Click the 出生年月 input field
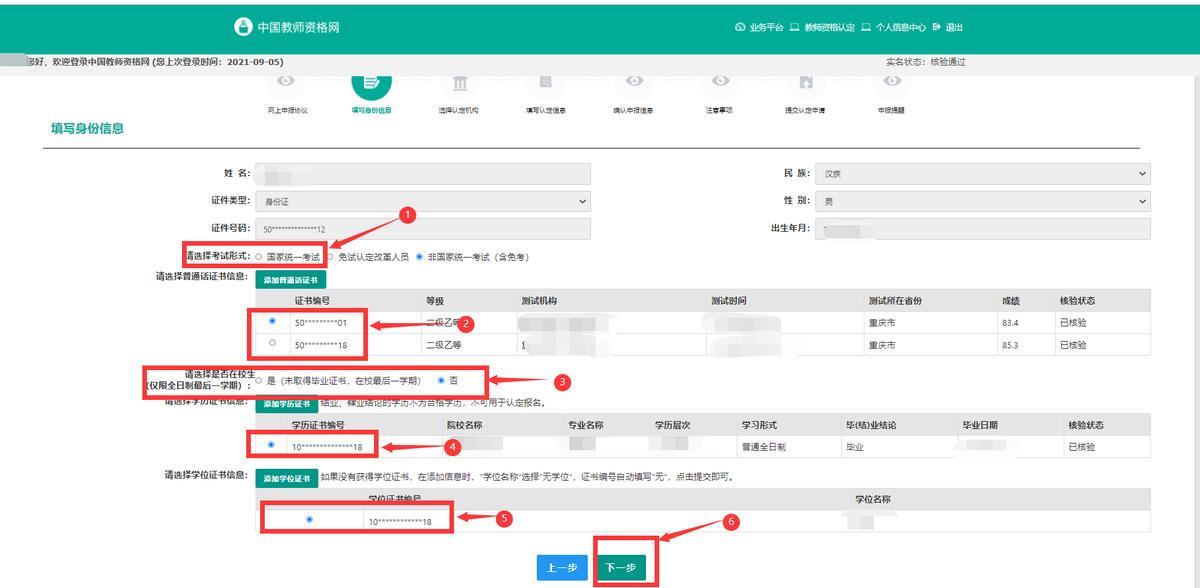This screenshot has height=588, width=1200. [983, 229]
